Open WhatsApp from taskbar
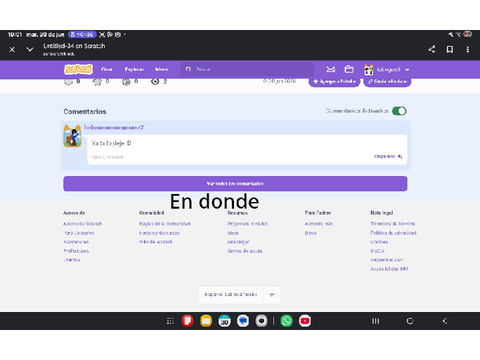The image size is (480, 360). coord(287,321)
